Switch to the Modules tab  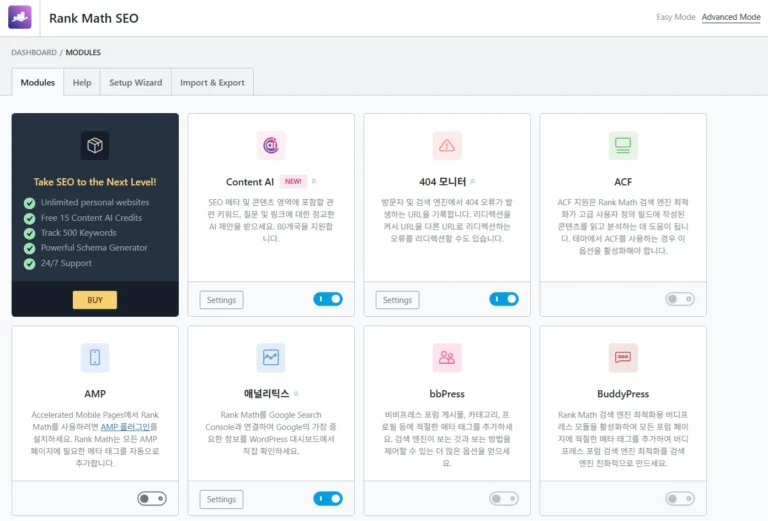38,82
